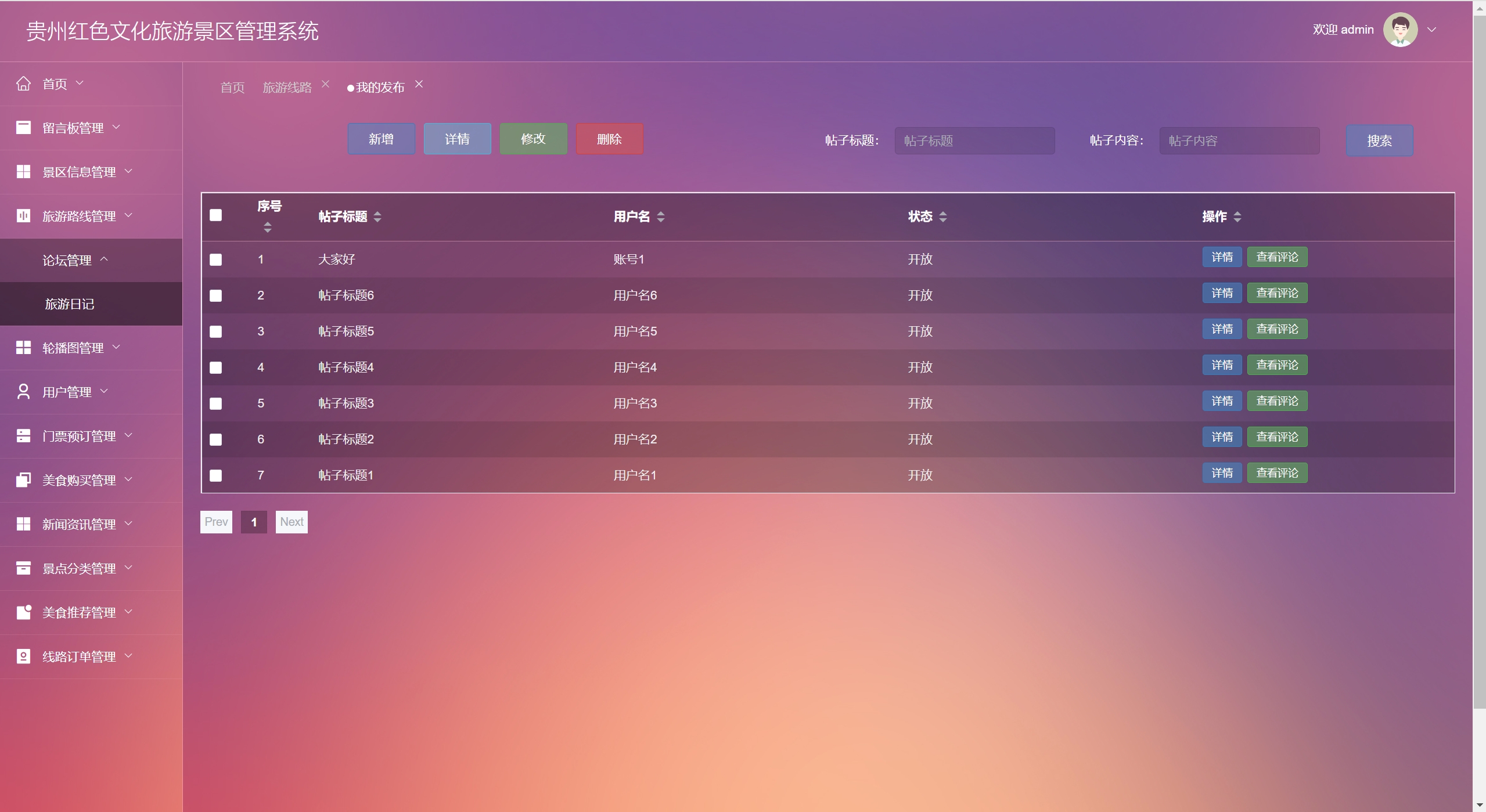Select the checkbox for 帖子标题4 row
Viewport: 1486px width, 812px height.
[215, 367]
